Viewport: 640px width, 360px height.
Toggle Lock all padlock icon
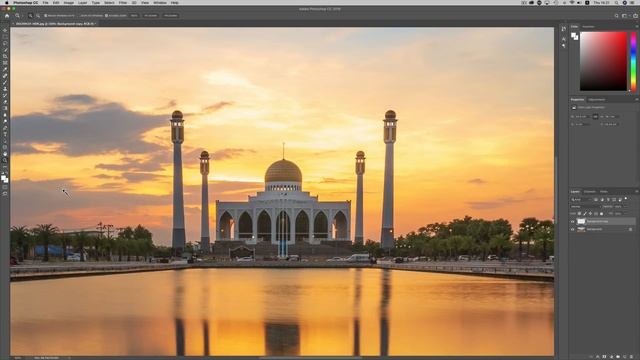(601, 213)
